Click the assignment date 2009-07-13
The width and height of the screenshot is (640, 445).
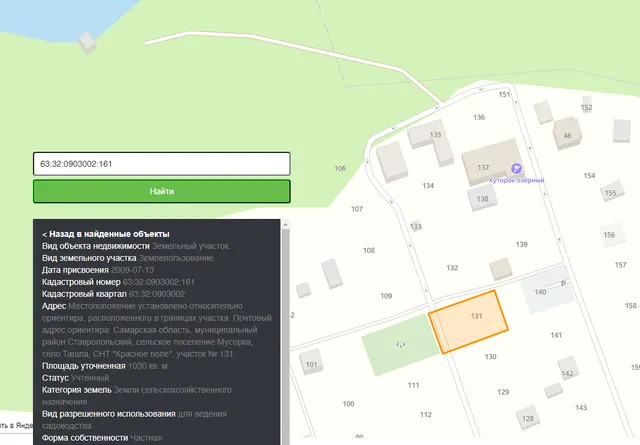pyautogui.click(x=132, y=270)
